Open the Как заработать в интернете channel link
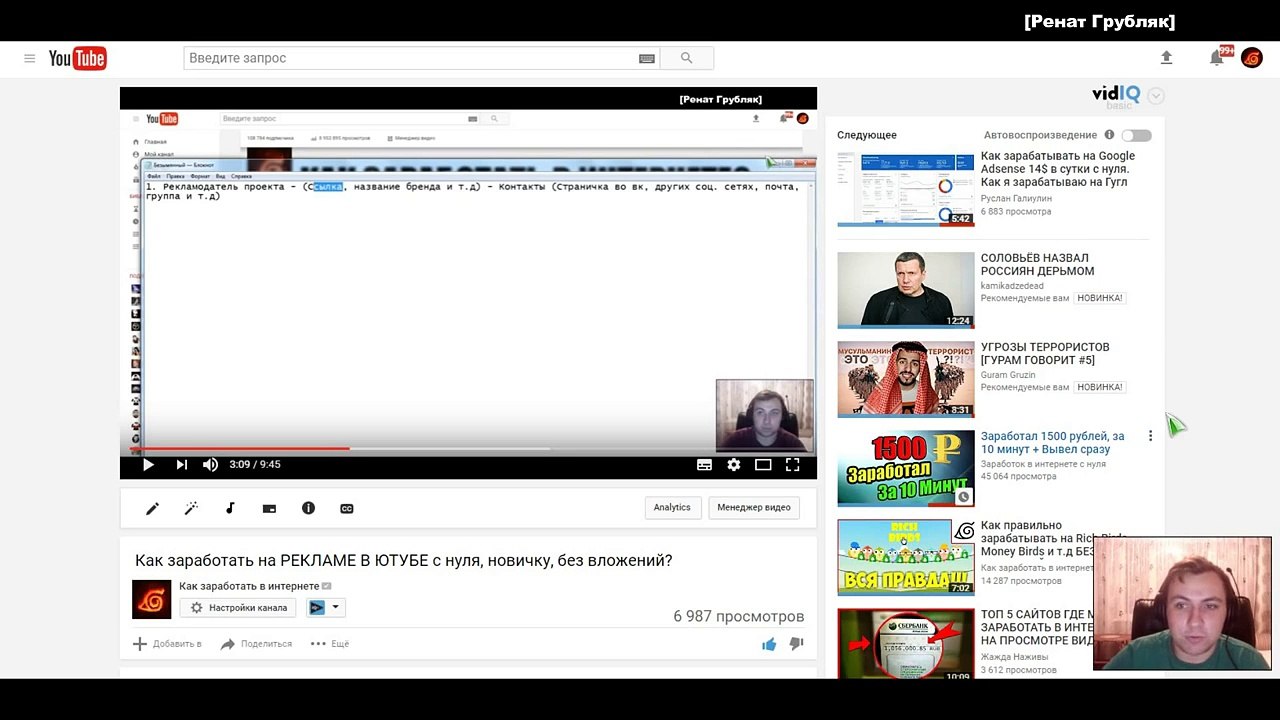1280x720 pixels. coord(249,586)
